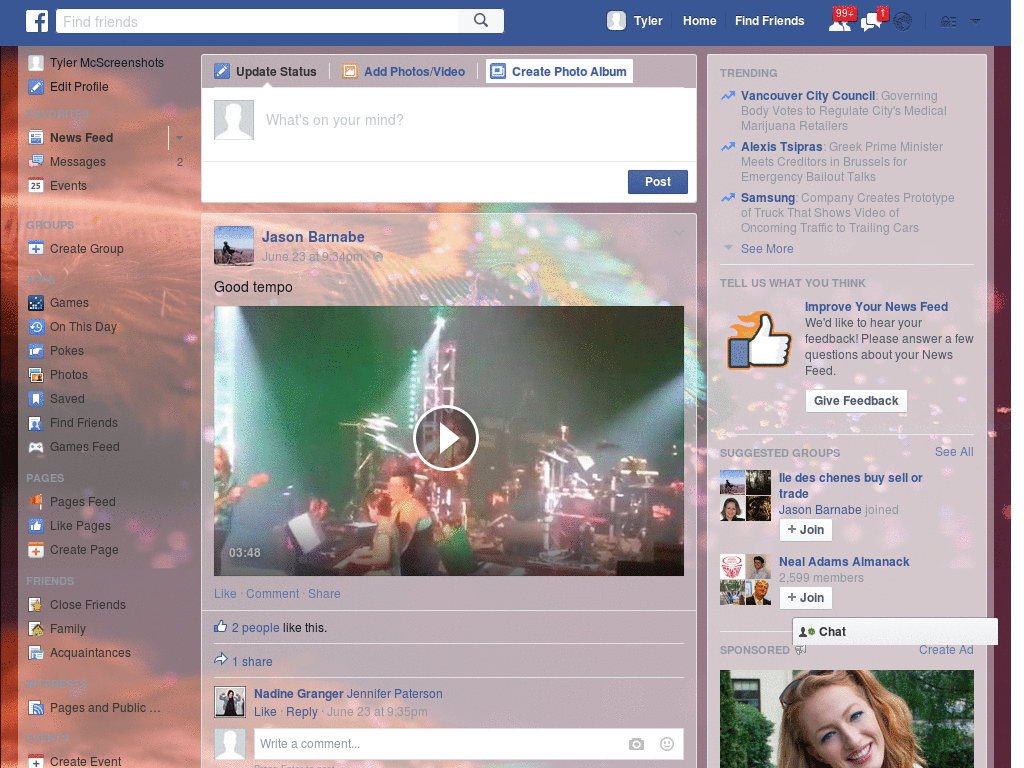Click the Games Feed controller icon
Screen dimensions: 1024x768
pos(36,447)
